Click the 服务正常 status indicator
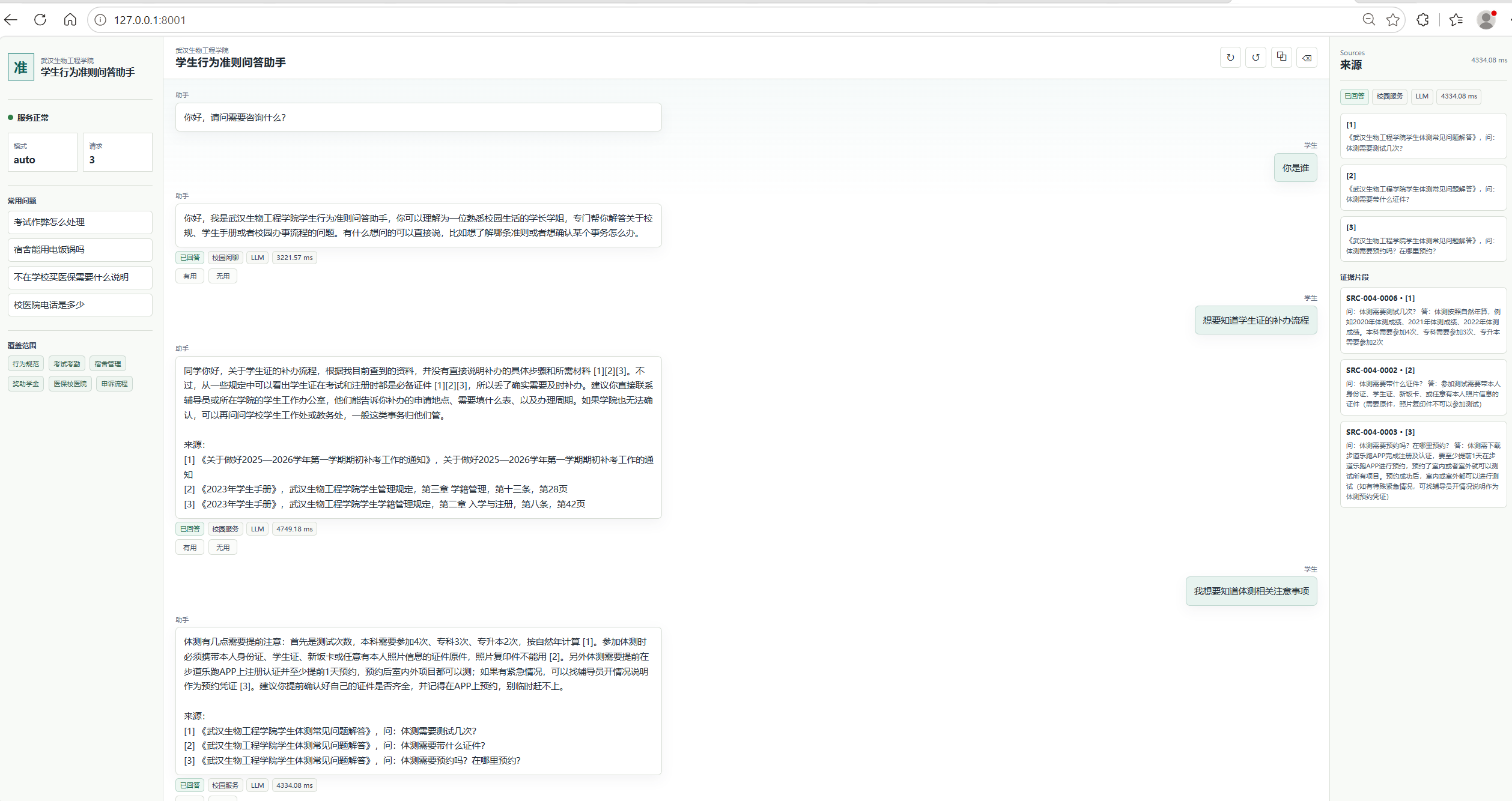 [x=28, y=118]
